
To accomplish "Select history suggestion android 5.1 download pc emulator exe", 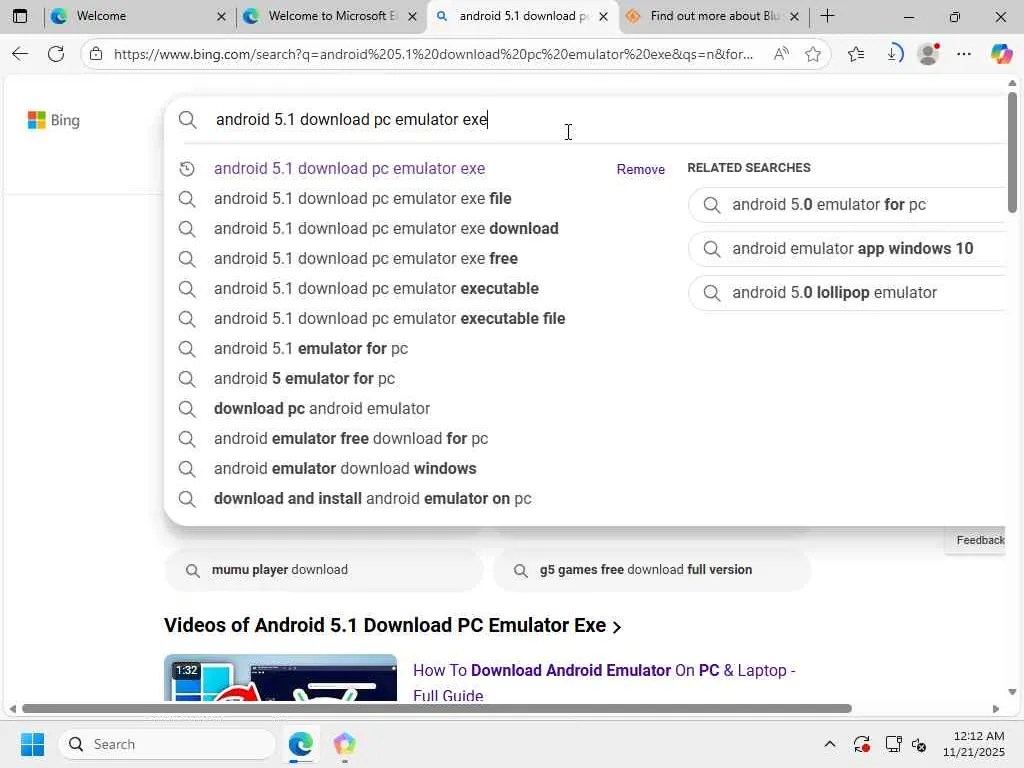I will (349, 168).
